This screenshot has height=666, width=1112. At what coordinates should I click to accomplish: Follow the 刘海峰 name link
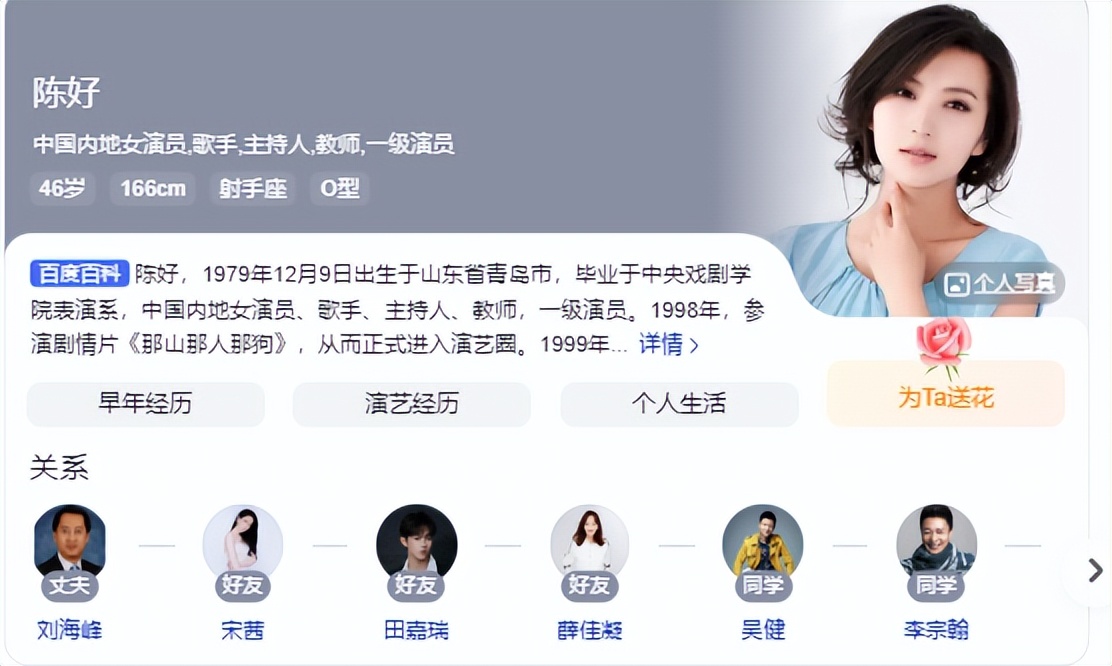pos(70,630)
